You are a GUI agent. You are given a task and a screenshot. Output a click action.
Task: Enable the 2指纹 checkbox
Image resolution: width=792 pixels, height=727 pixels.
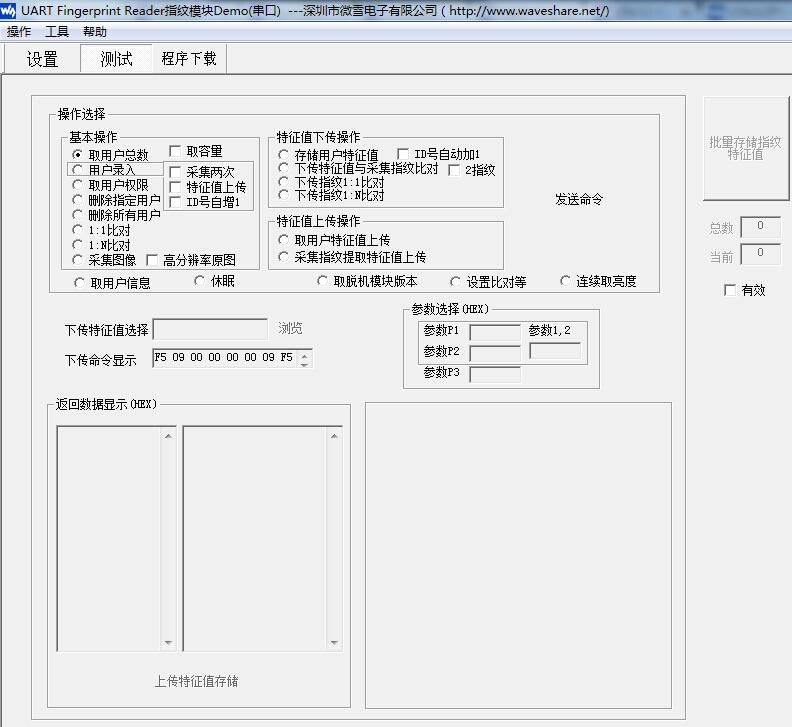[x=454, y=170]
